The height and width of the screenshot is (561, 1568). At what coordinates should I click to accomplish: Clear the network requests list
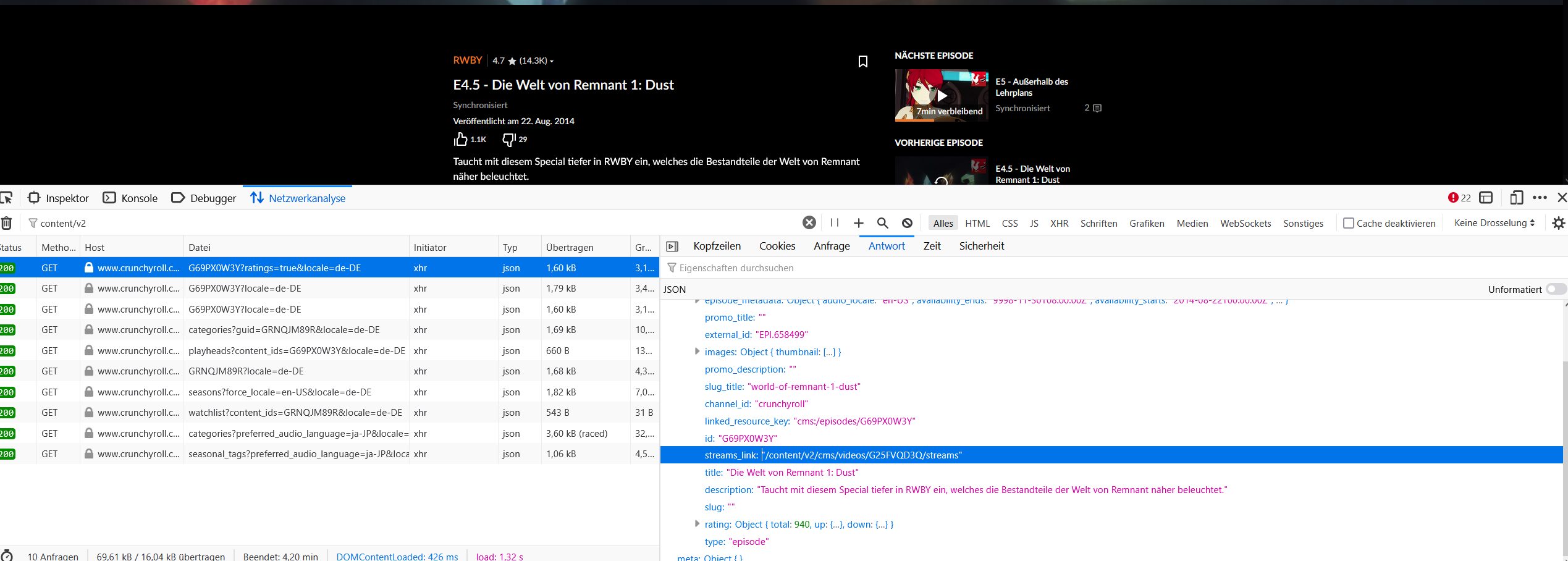7,223
